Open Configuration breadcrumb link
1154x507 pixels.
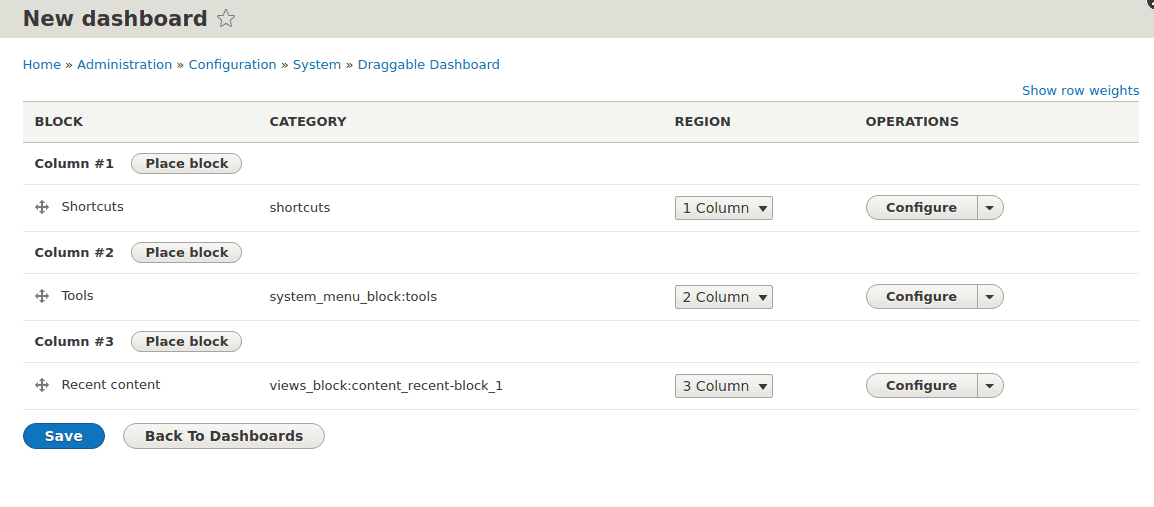click(x=233, y=64)
